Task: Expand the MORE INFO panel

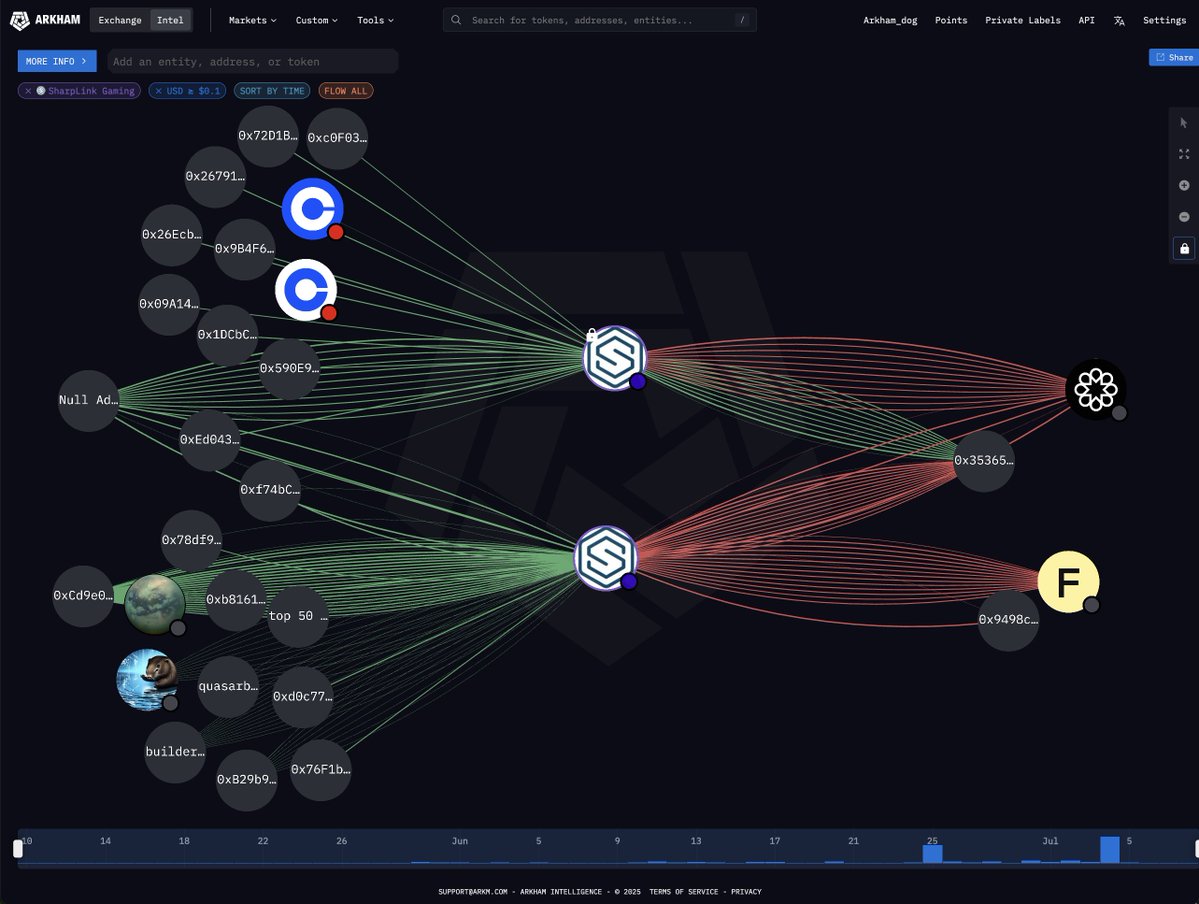Action: (x=57, y=61)
